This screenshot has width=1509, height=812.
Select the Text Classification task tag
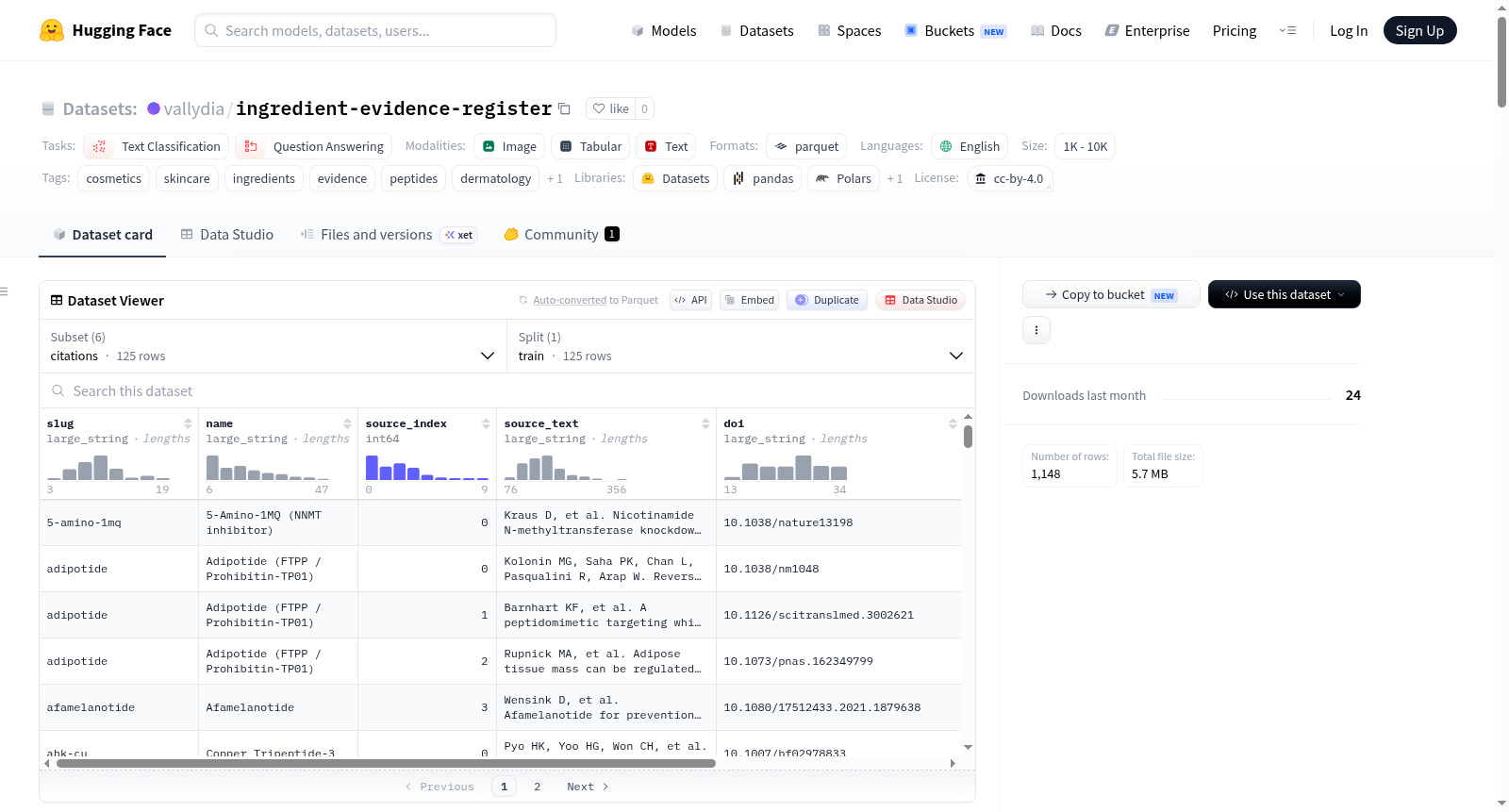(157, 146)
